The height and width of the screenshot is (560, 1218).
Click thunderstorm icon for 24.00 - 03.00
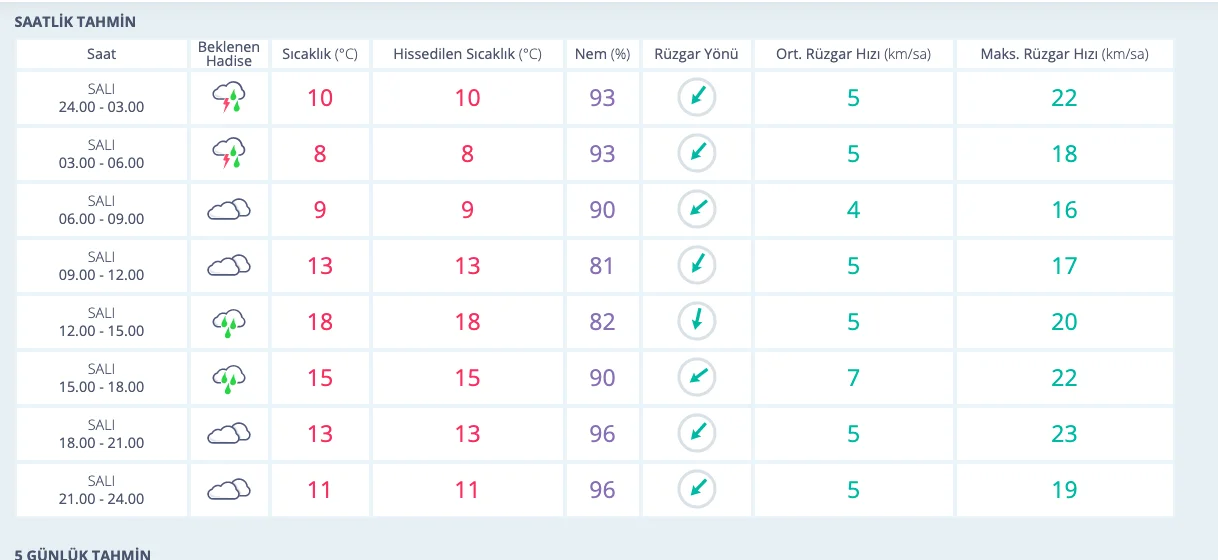pos(228,97)
